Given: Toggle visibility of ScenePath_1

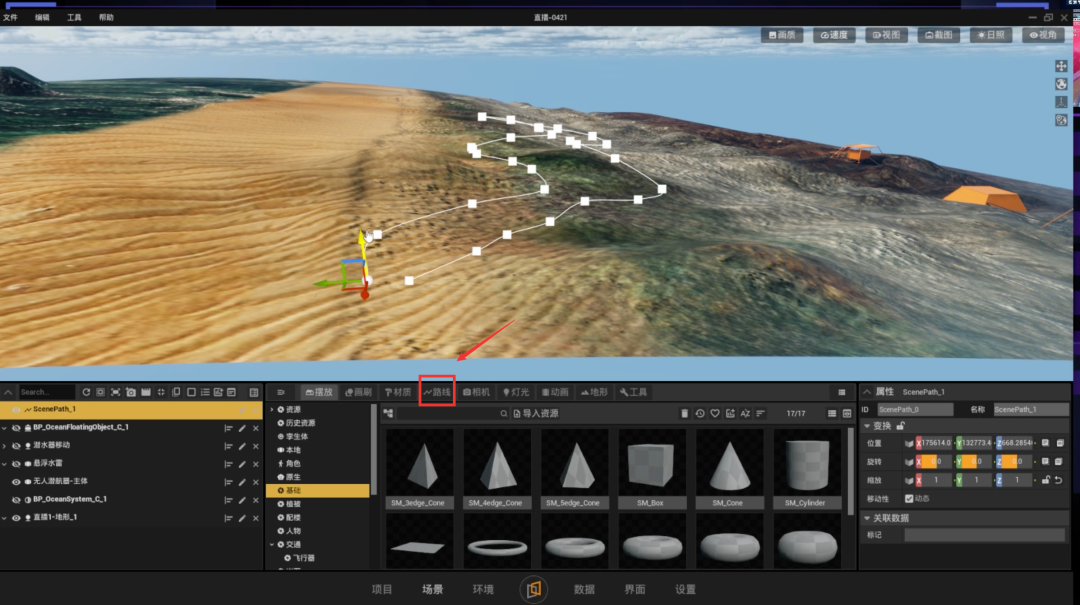Looking at the screenshot, I should click(x=17, y=410).
